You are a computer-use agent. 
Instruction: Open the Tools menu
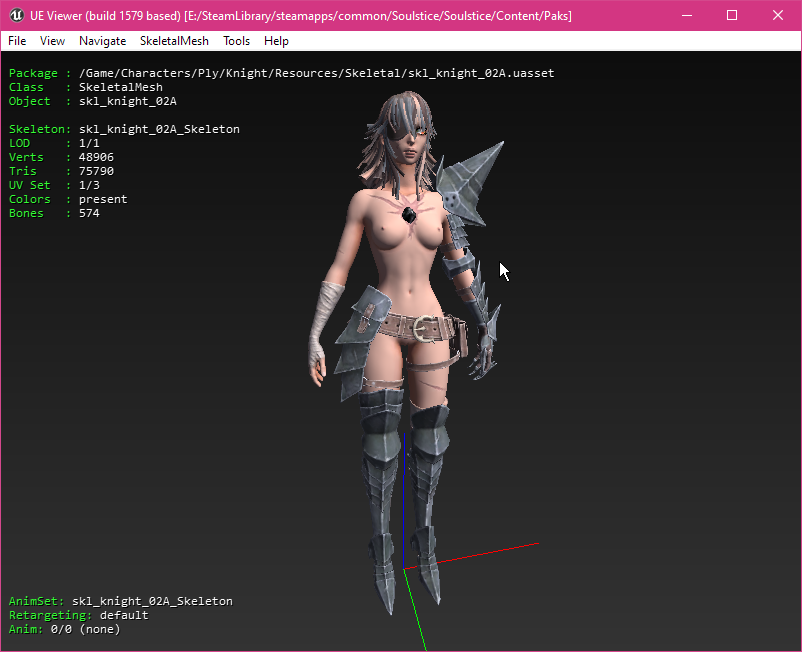click(x=236, y=41)
